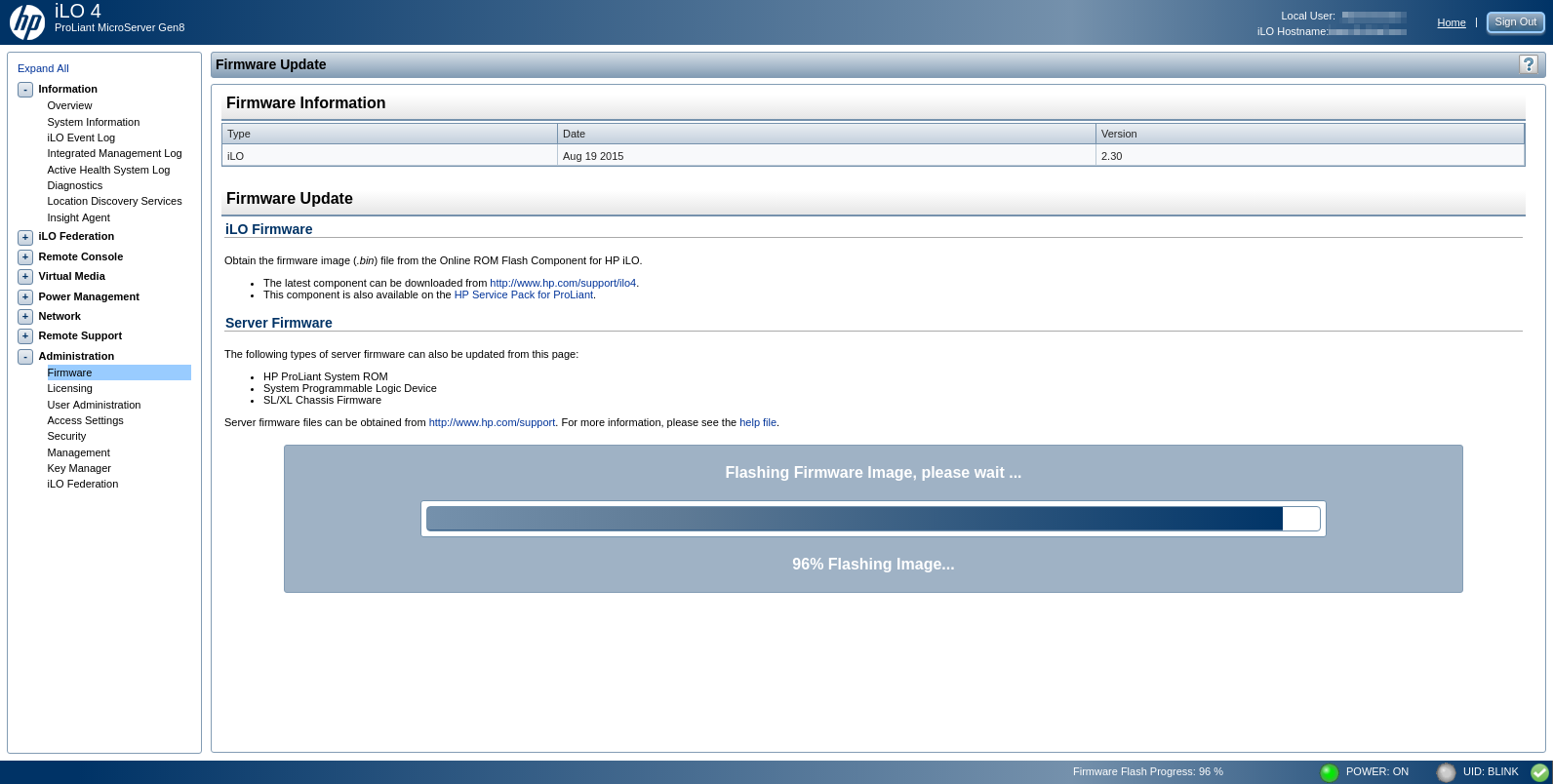Click the green POWER status LED icon
The height and width of the screenshot is (784, 1553).
tap(1329, 772)
